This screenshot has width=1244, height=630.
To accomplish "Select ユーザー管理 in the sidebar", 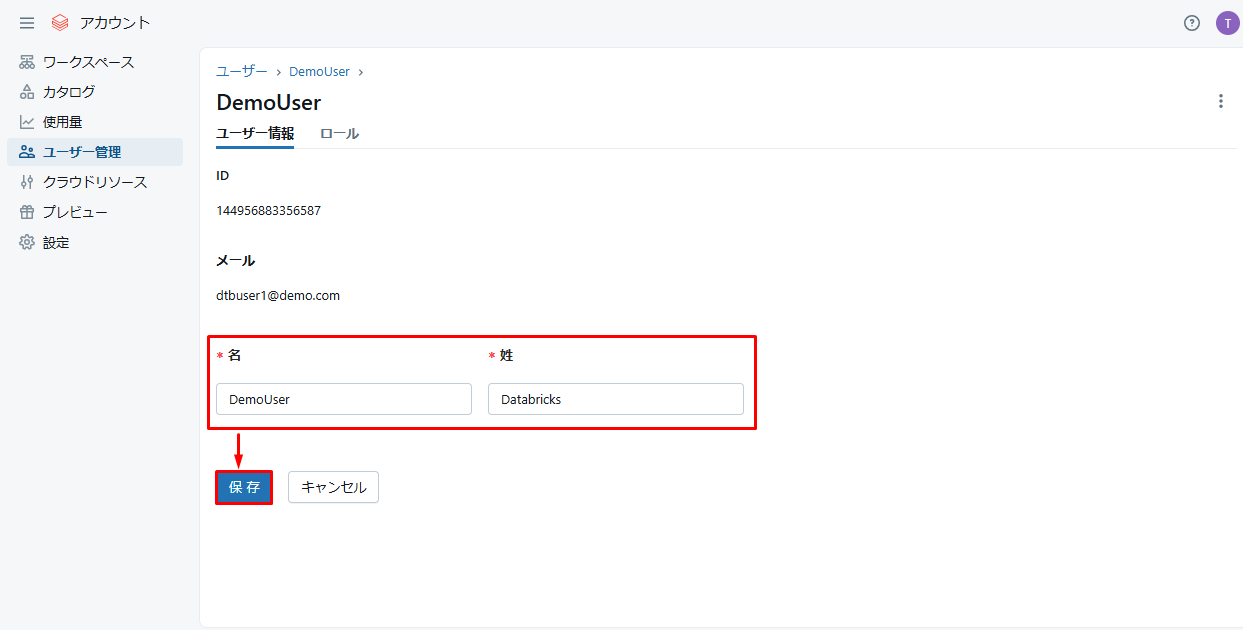I will (82, 152).
